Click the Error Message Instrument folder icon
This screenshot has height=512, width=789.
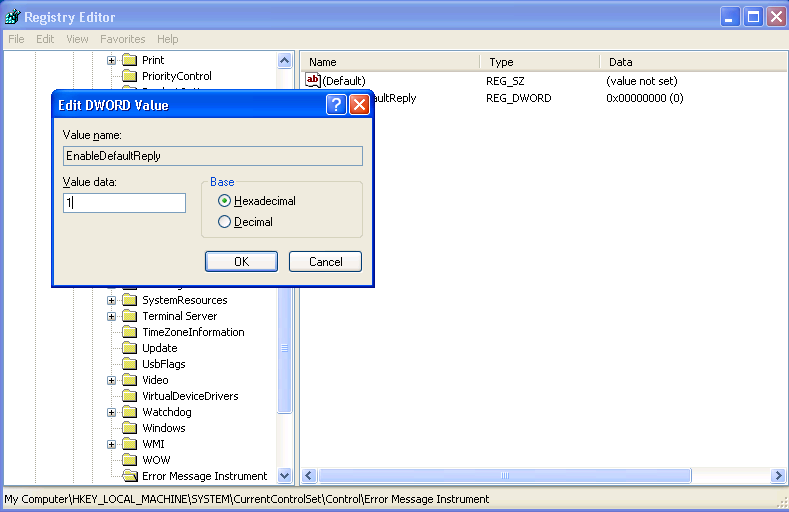[x=129, y=476]
